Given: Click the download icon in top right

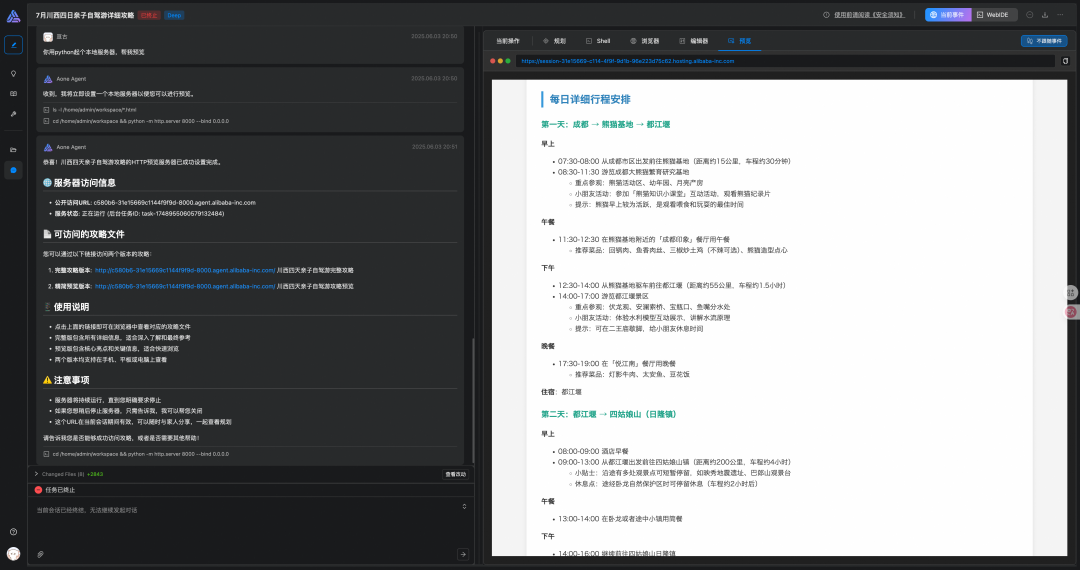Looking at the screenshot, I should click(1045, 15).
